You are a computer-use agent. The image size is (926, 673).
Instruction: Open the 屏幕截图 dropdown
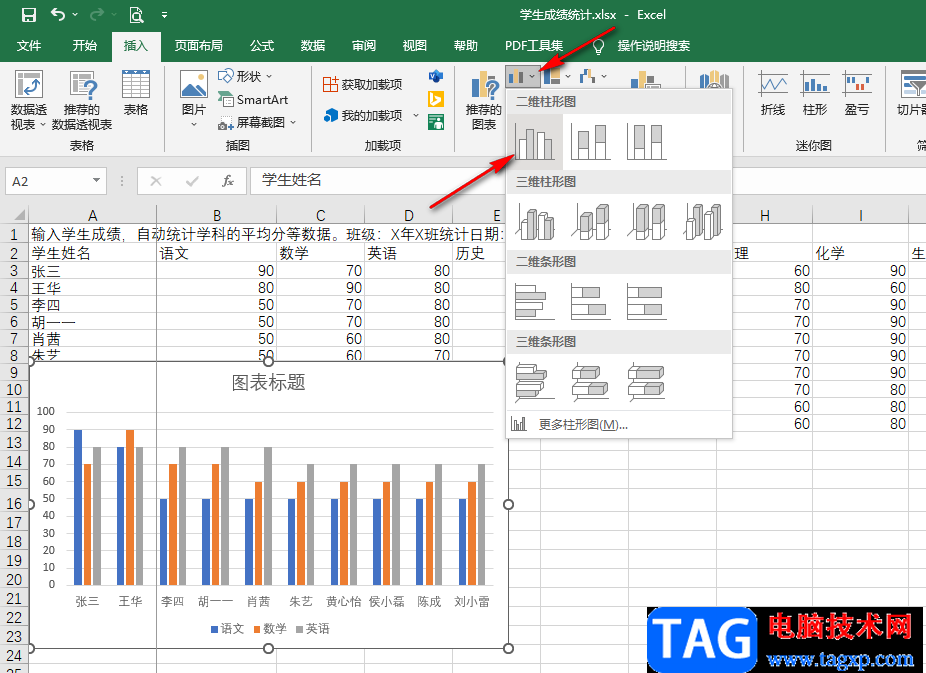click(x=257, y=122)
